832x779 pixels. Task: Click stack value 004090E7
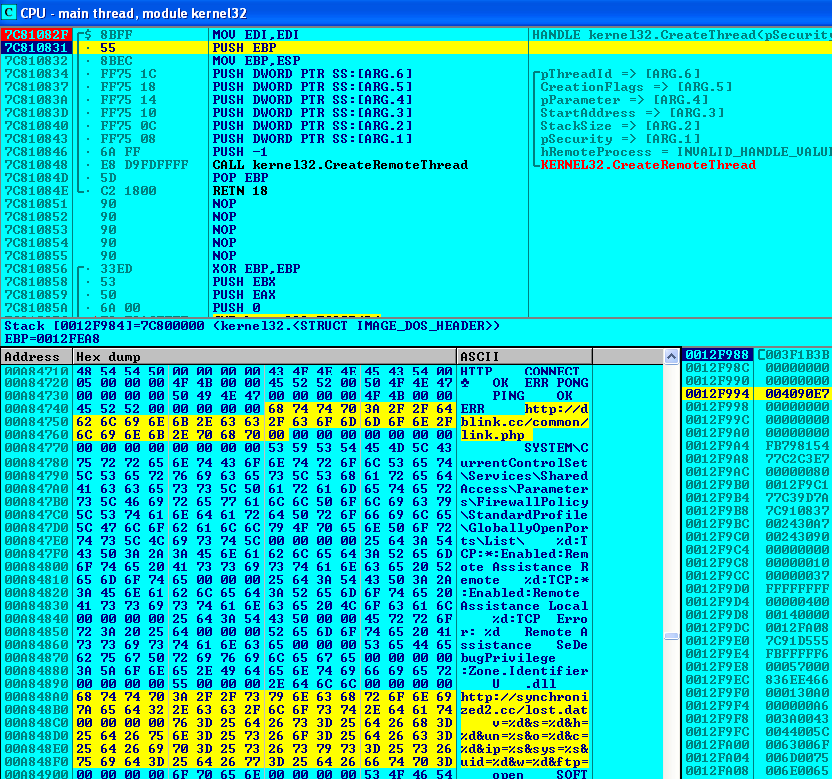coord(796,394)
